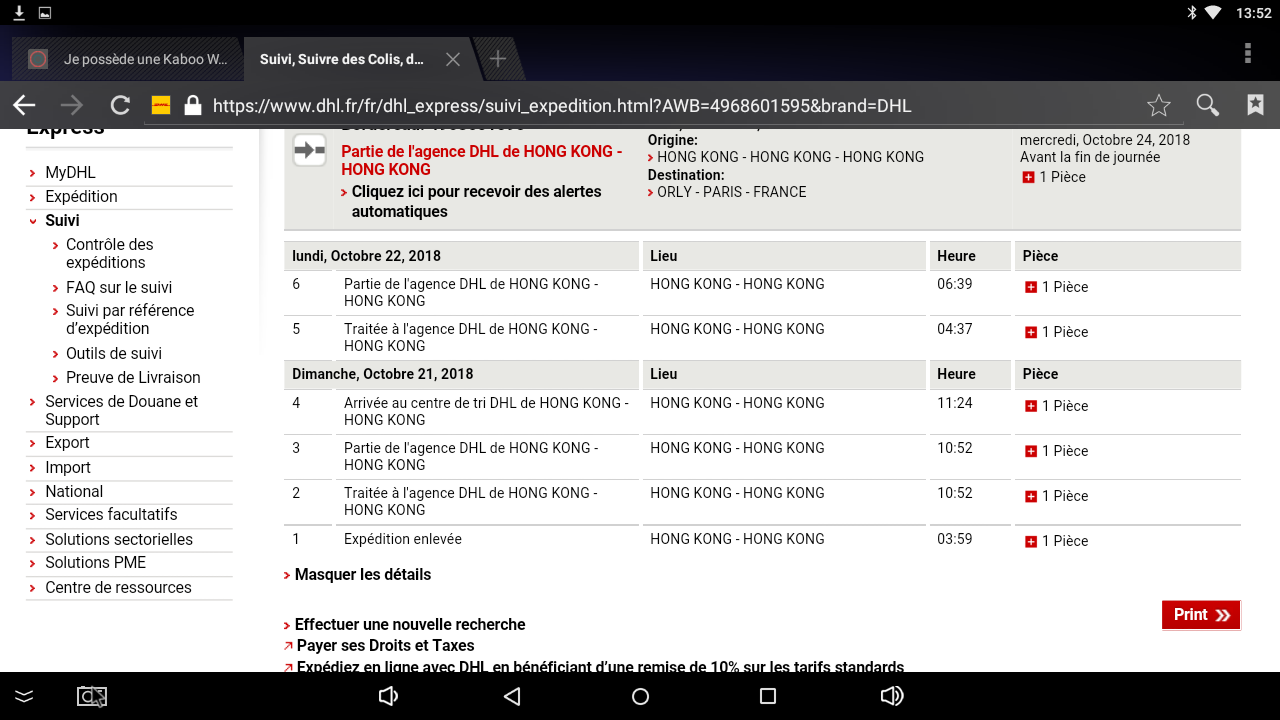Tap the Wi-Fi status icon
1280x720 pixels.
[x=1213, y=13]
